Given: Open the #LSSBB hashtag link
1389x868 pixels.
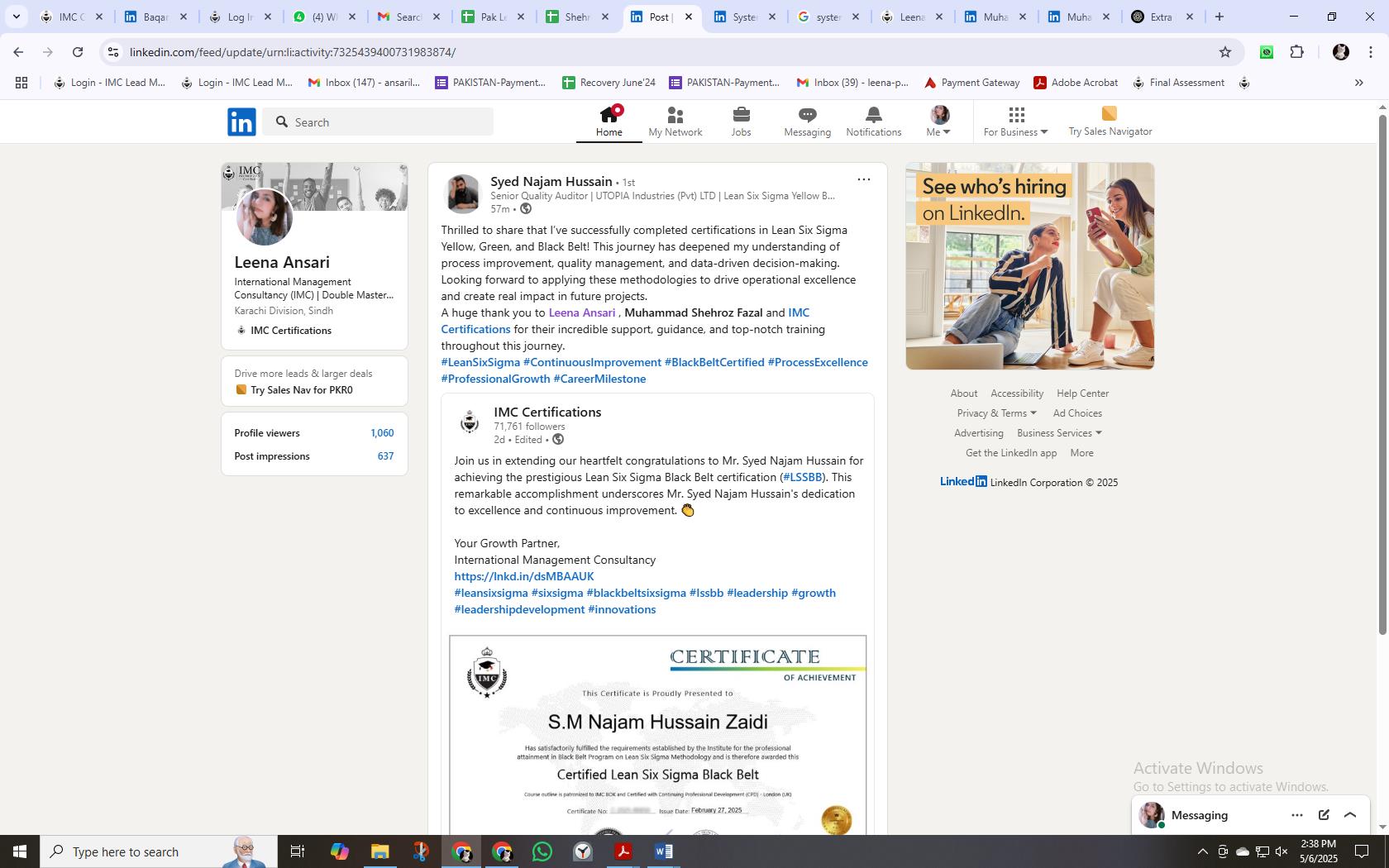Looking at the screenshot, I should click(x=803, y=477).
